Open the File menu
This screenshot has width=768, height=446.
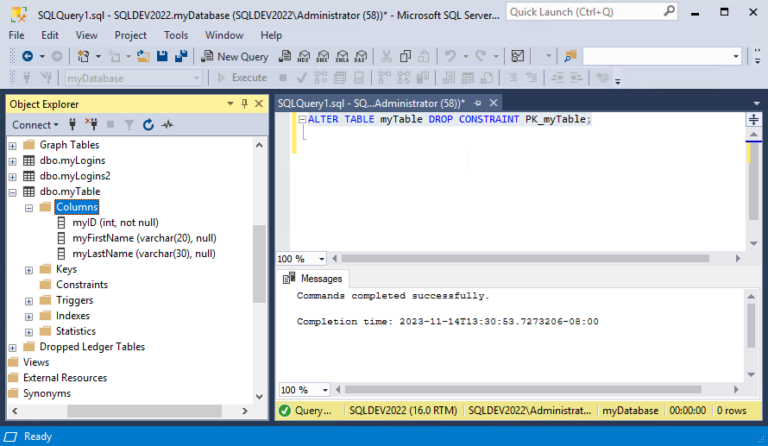(16, 35)
